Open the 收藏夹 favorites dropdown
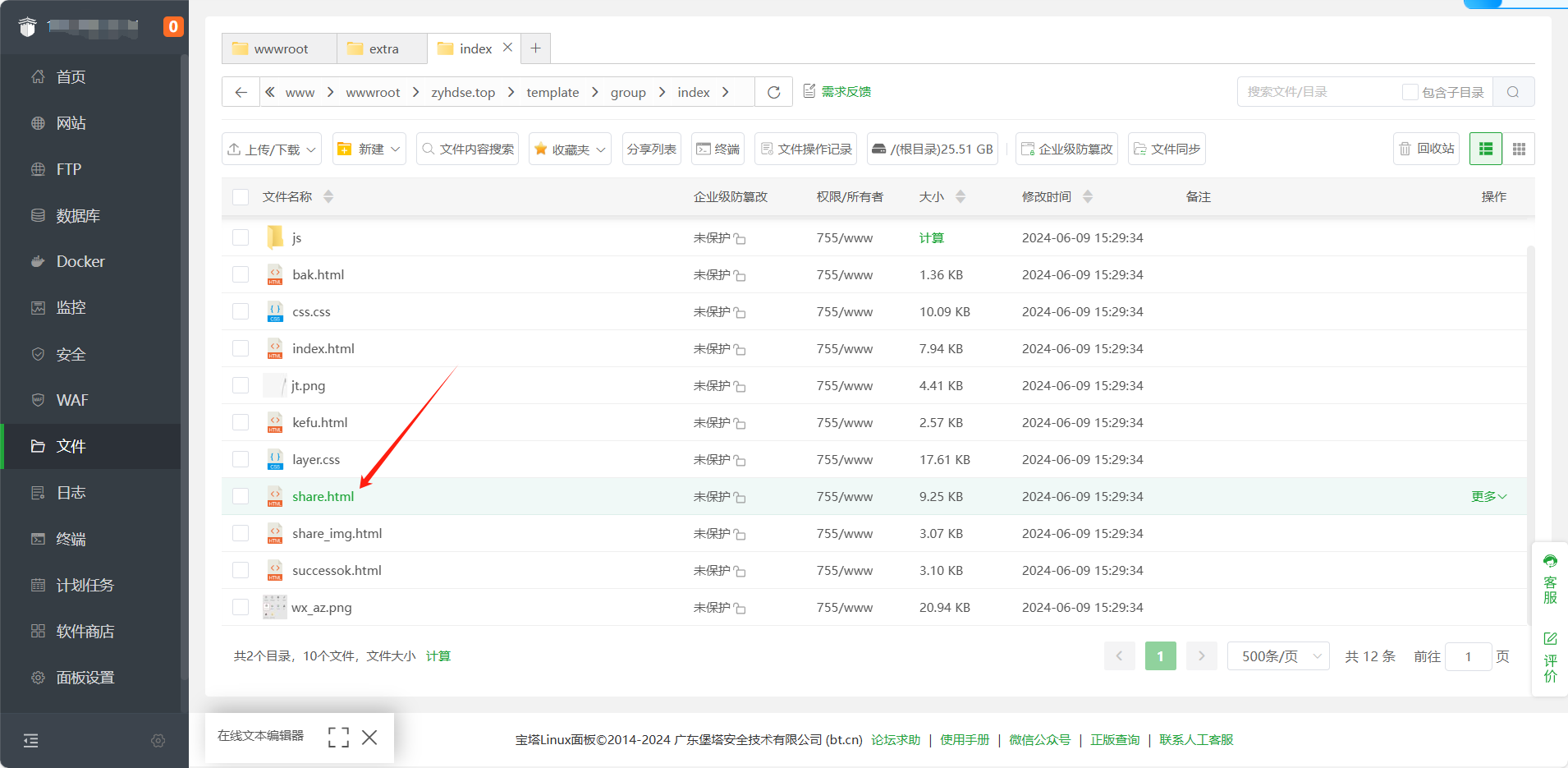 pyautogui.click(x=569, y=149)
